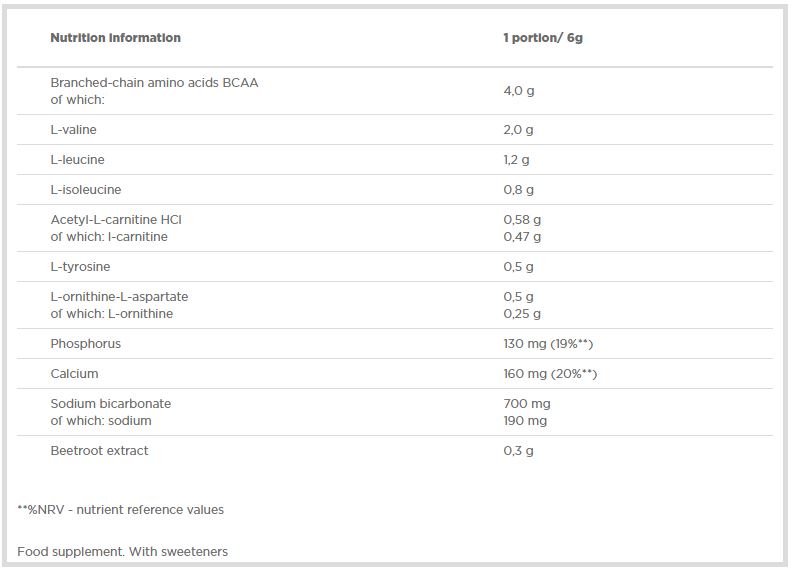The image size is (792, 570).
Task: Click the Nutrition information header
Action: (115, 38)
